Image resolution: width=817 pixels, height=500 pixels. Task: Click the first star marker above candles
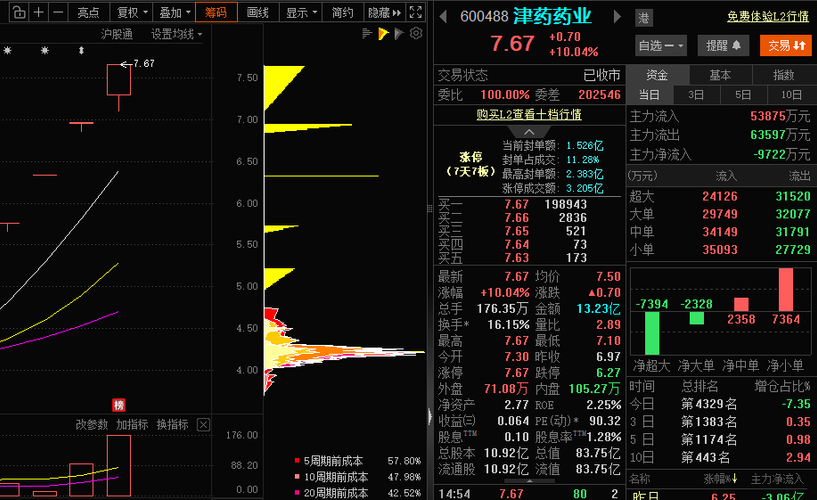tap(7, 51)
